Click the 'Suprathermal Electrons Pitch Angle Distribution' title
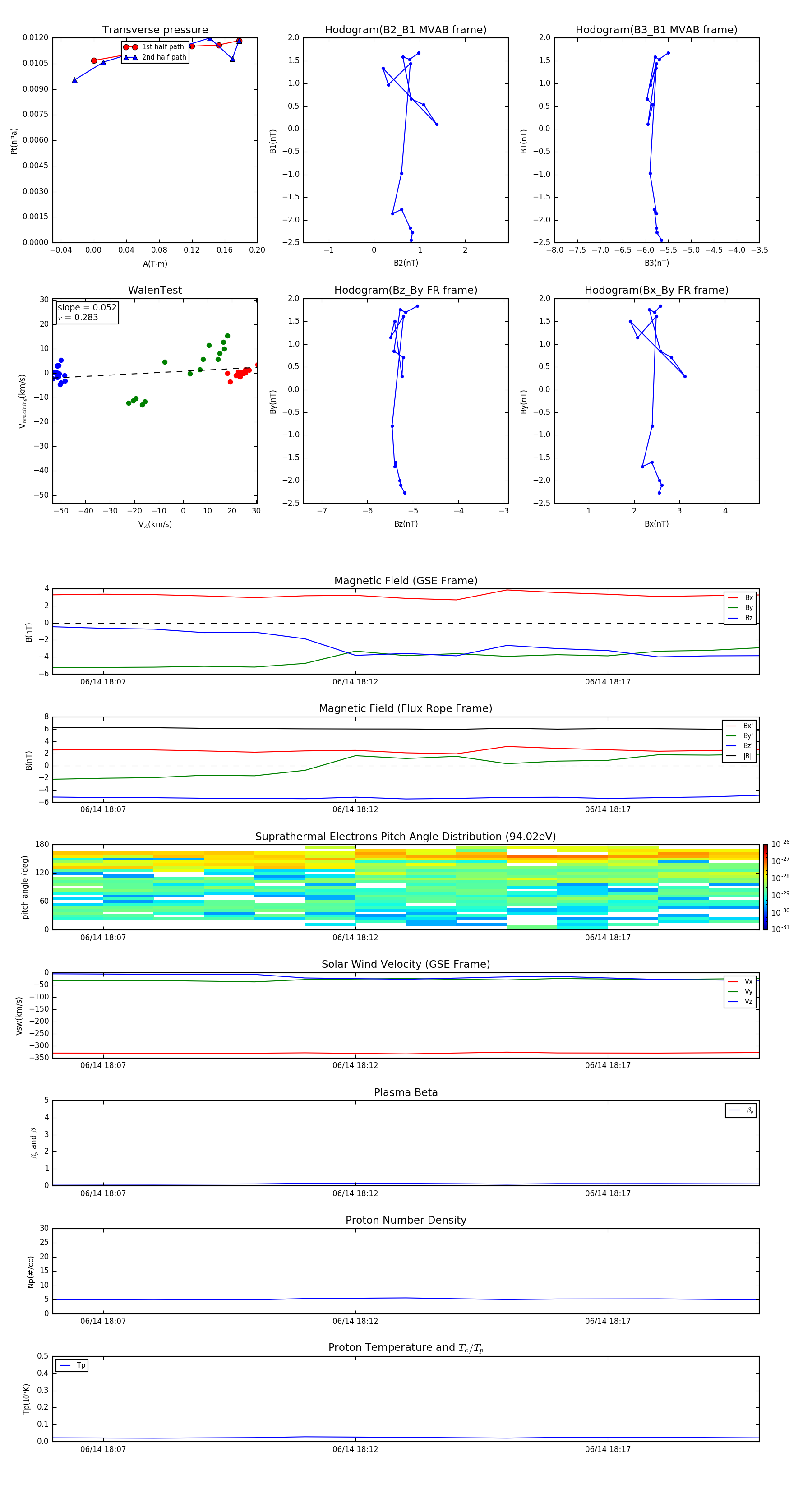 405,837
